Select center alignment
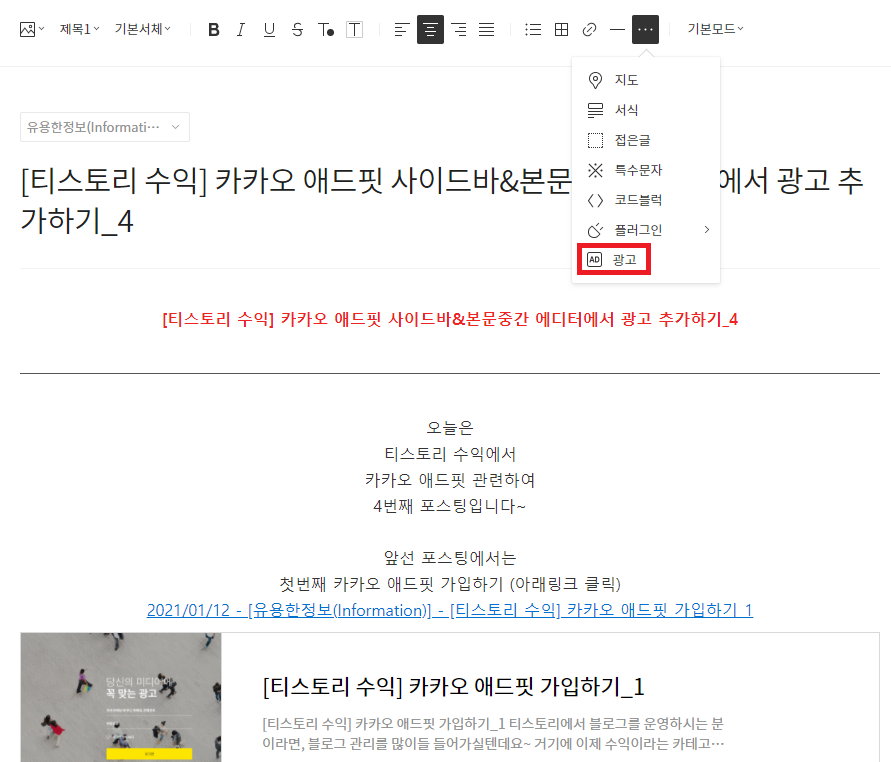The width and height of the screenshot is (891, 762). (x=430, y=30)
